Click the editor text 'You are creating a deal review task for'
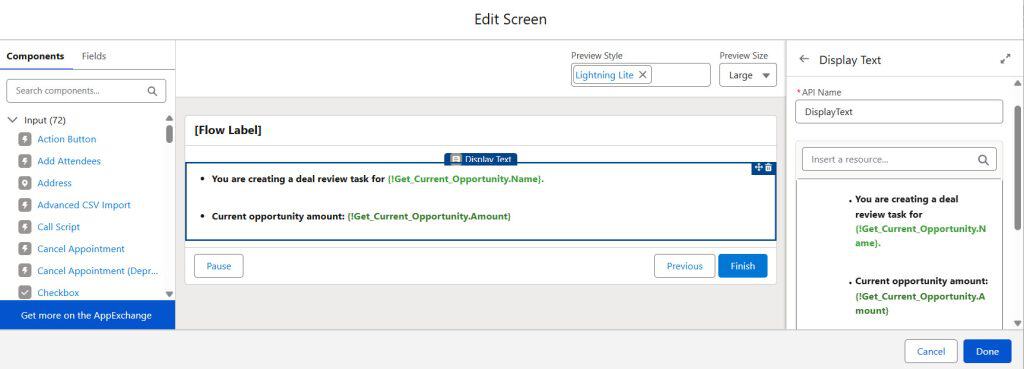This screenshot has height=369, width=1024. click(x=907, y=206)
